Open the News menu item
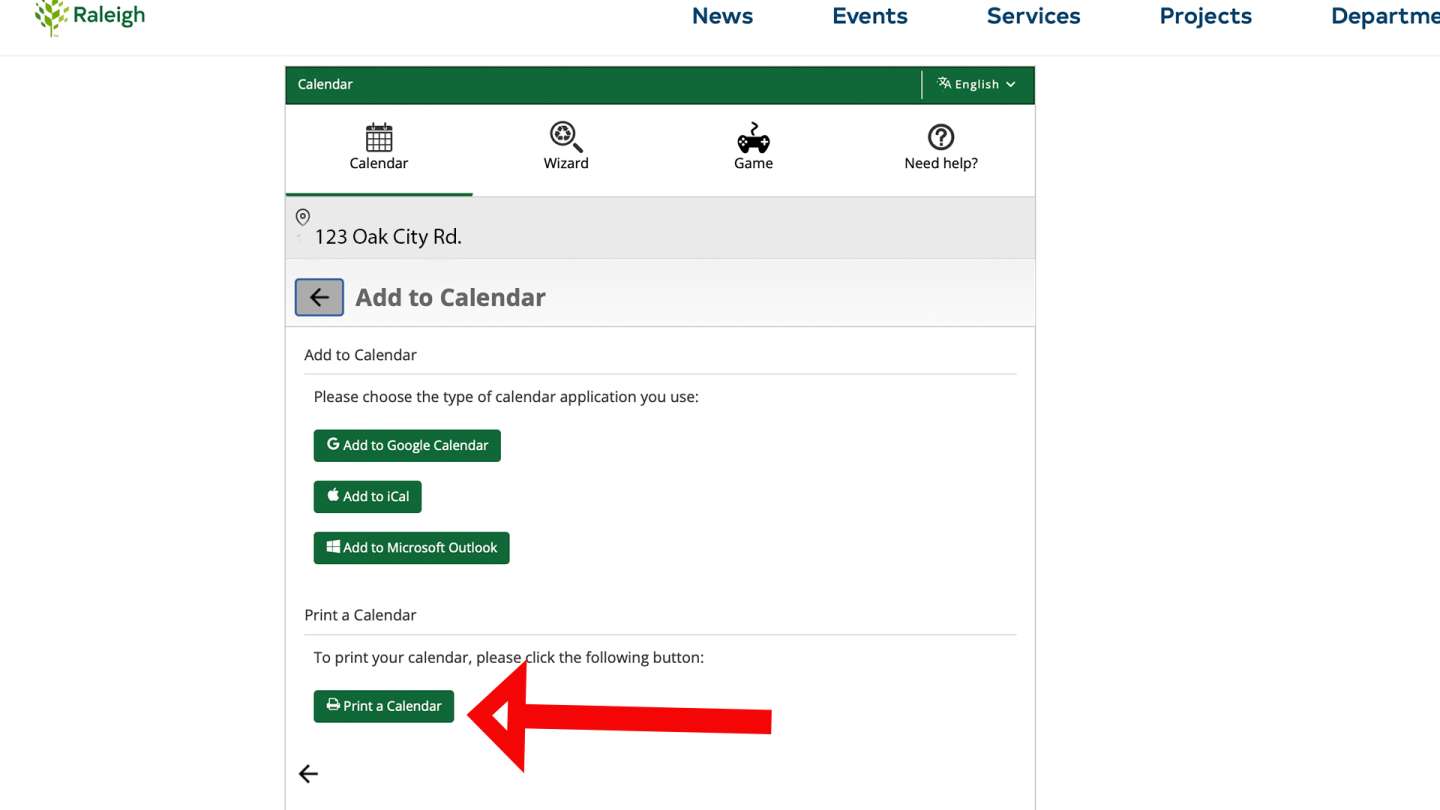The image size is (1440, 810). 722,16
